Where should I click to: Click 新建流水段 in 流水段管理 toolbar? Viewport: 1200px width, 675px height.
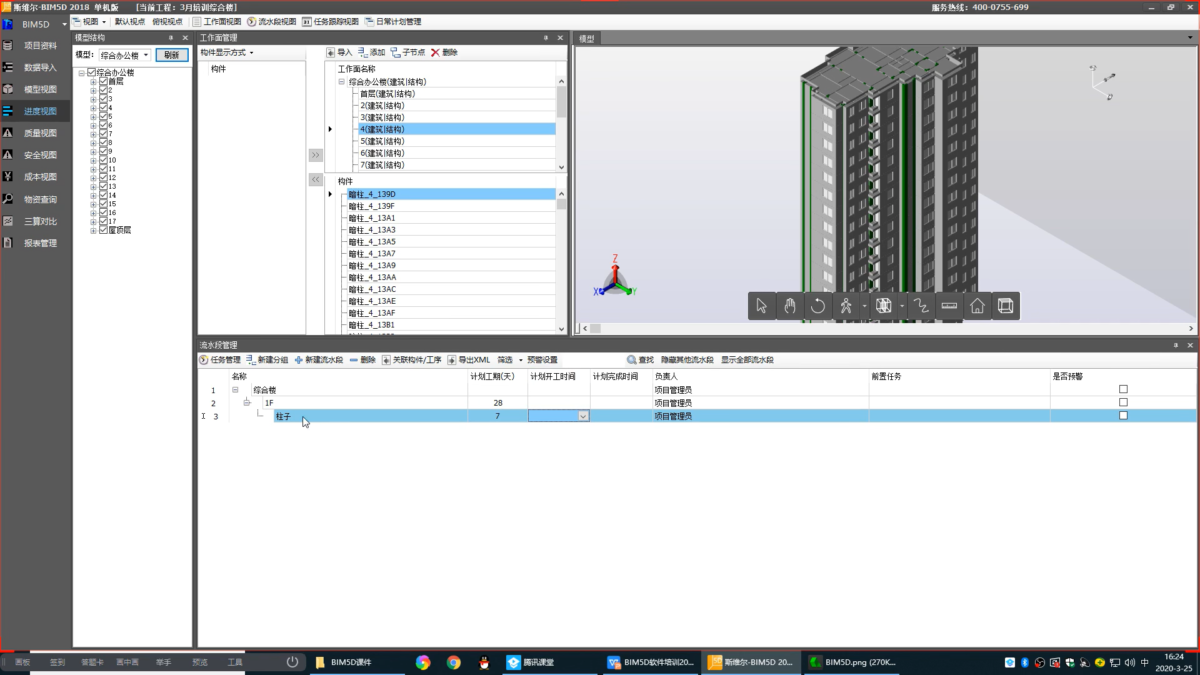pos(319,360)
